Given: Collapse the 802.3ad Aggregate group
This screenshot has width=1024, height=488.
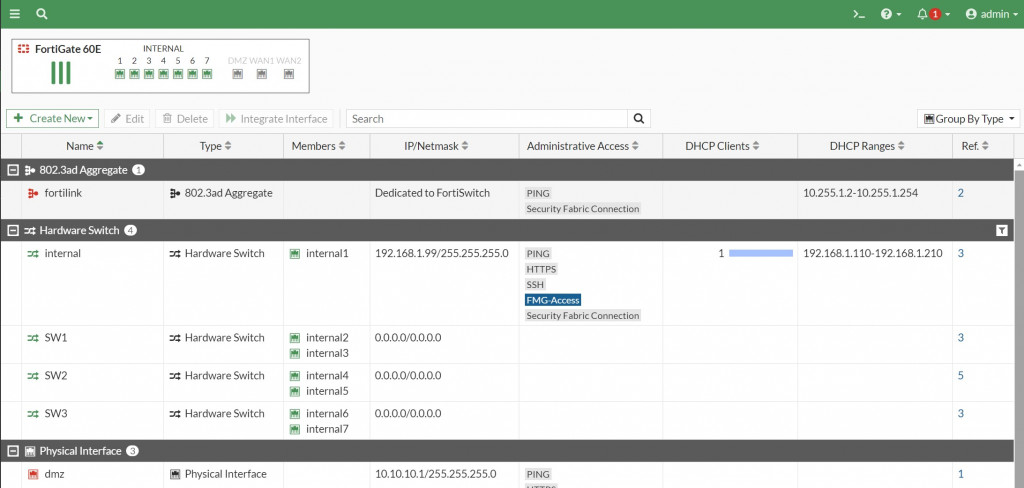Looking at the screenshot, I should tap(12, 170).
